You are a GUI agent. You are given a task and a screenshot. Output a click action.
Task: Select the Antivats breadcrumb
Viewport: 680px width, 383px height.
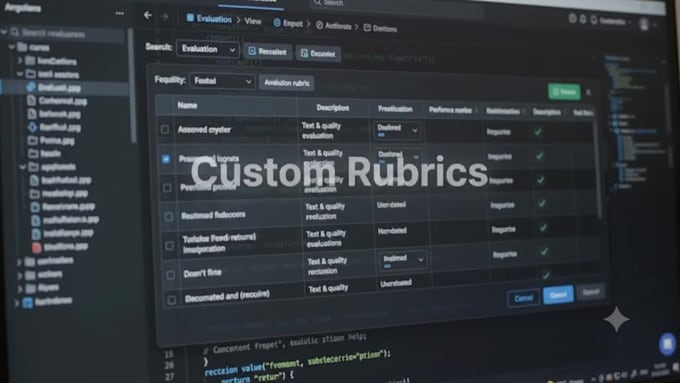(x=338, y=26)
